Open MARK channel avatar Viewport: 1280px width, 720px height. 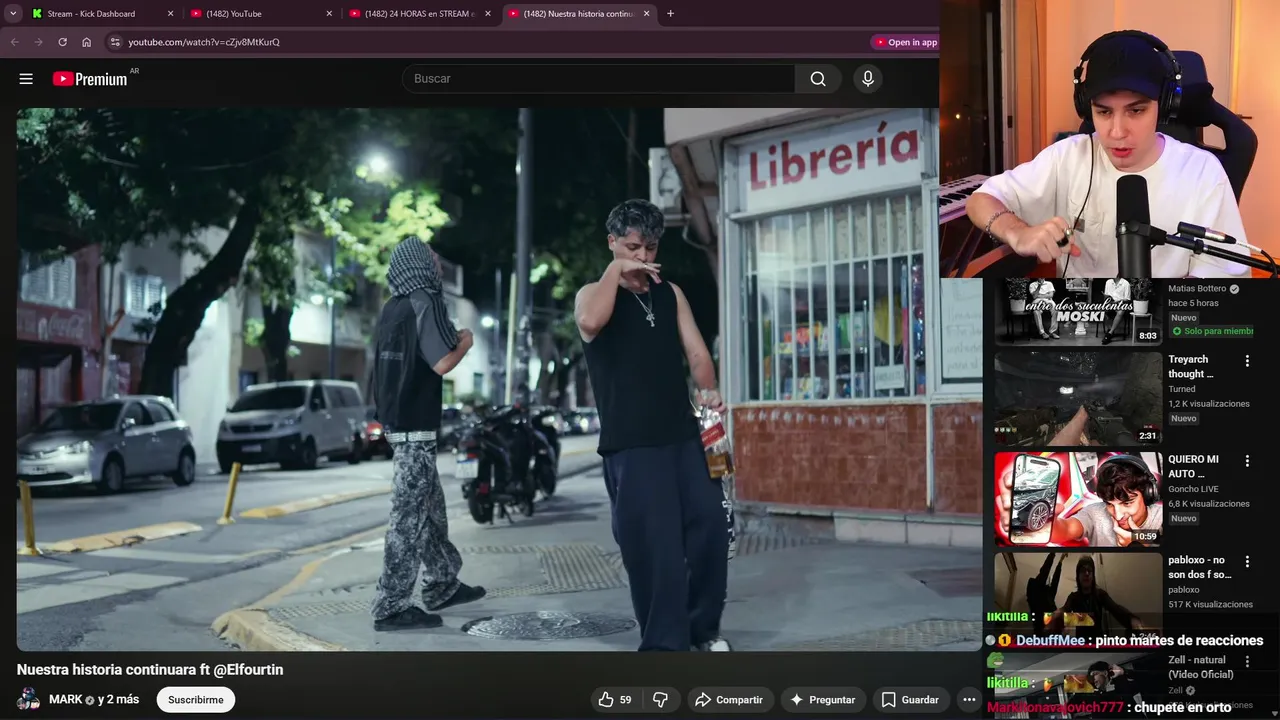coord(29,699)
